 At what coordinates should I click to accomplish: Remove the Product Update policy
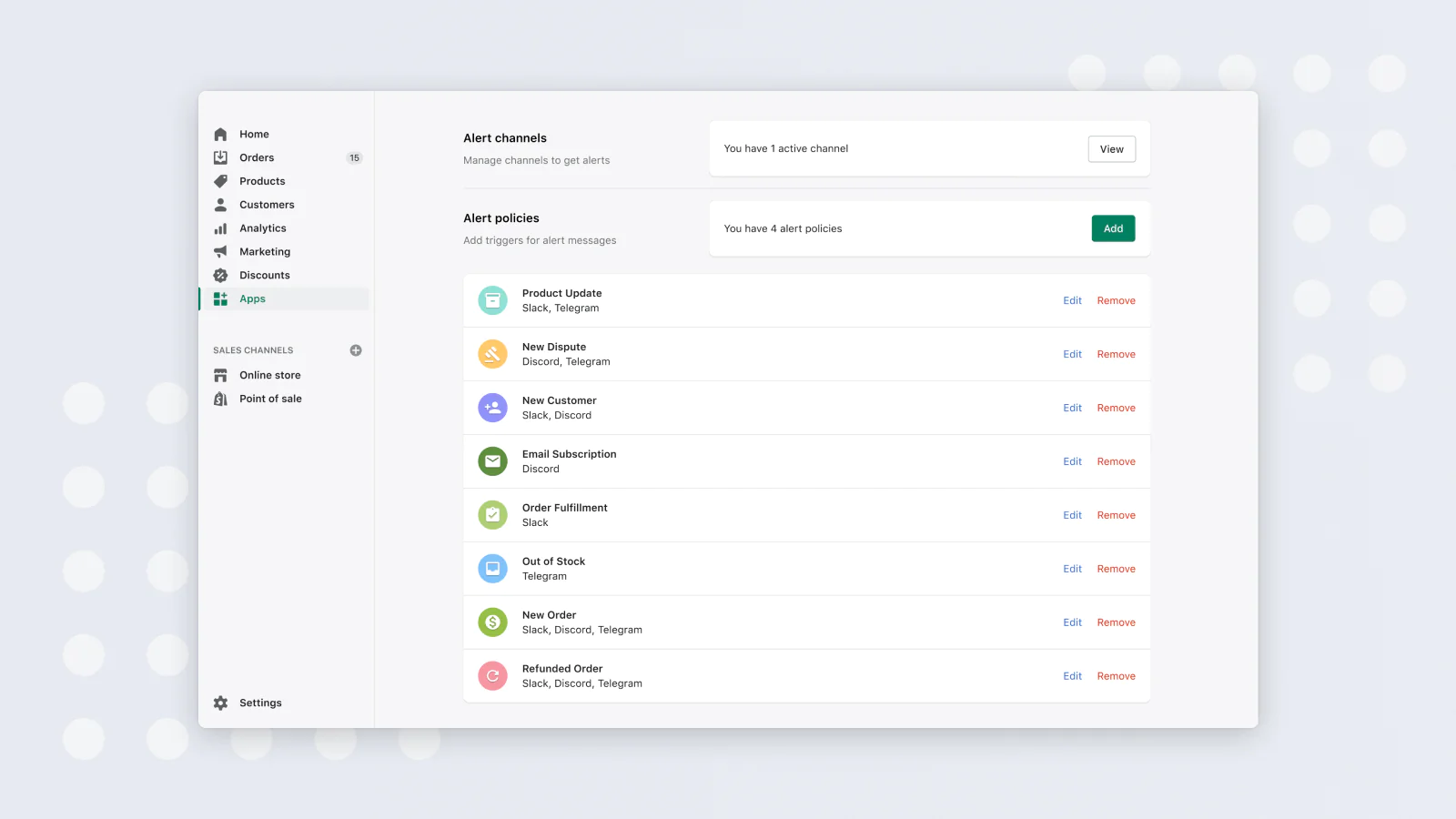tap(1116, 300)
